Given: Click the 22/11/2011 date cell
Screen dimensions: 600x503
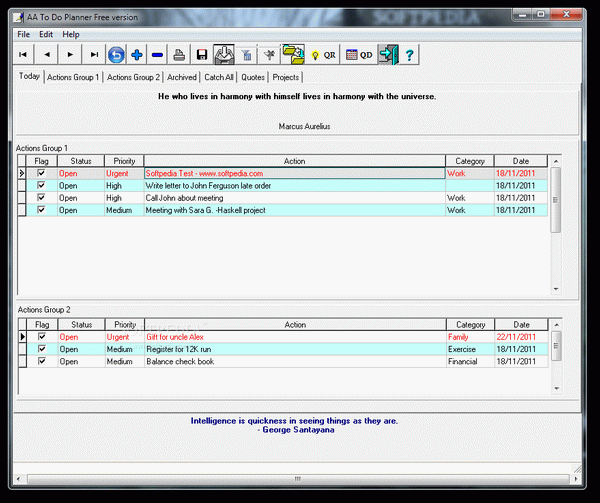Looking at the screenshot, I should (x=522, y=337).
